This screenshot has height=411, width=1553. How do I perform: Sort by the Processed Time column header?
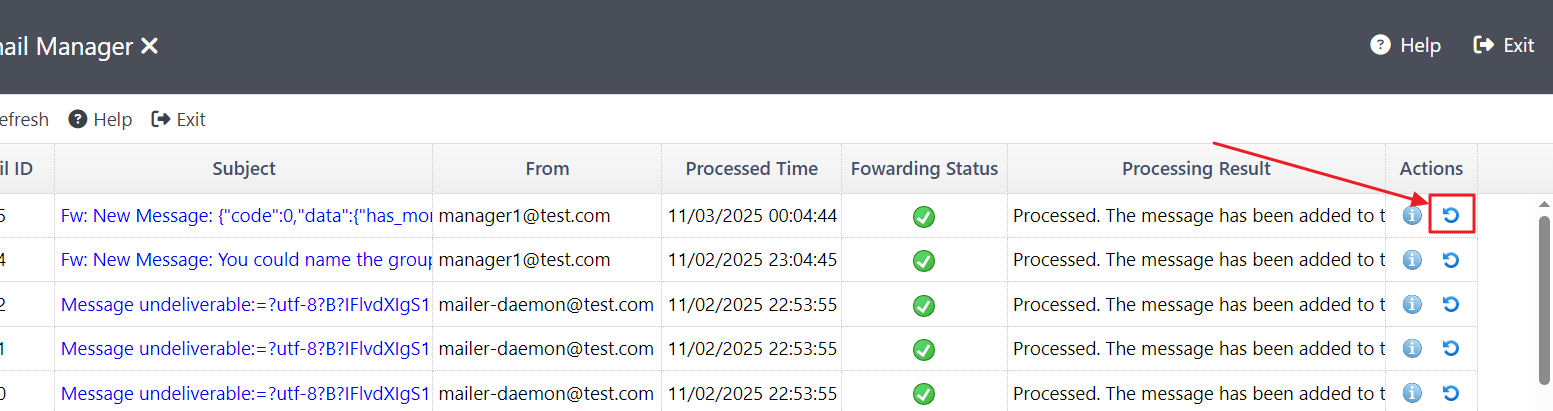[x=751, y=169]
